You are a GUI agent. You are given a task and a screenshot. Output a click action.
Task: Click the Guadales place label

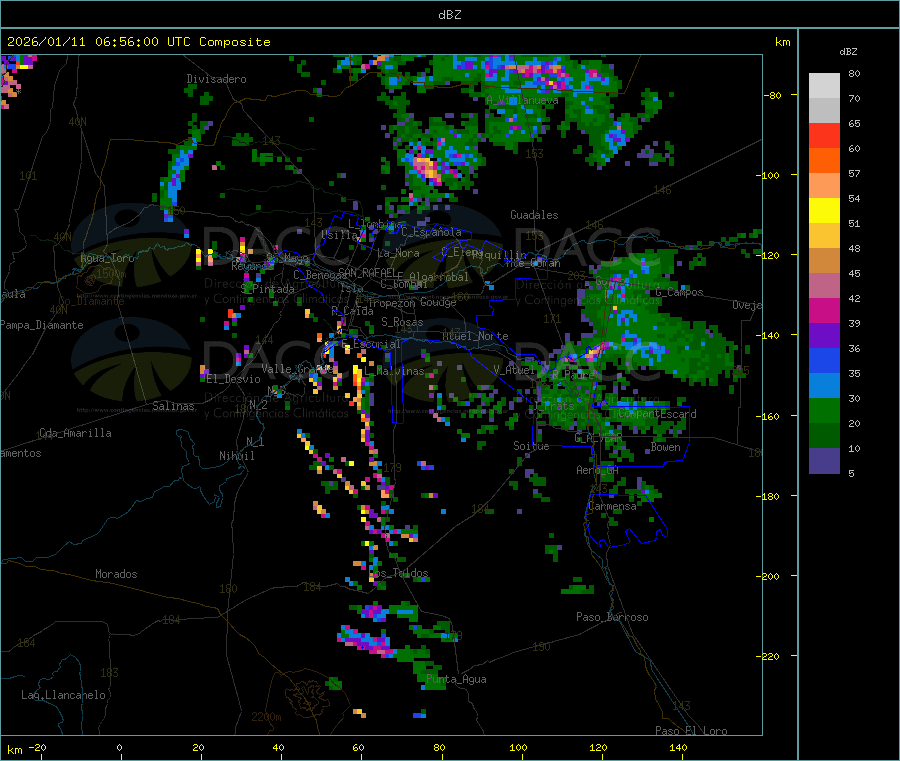point(534,215)
